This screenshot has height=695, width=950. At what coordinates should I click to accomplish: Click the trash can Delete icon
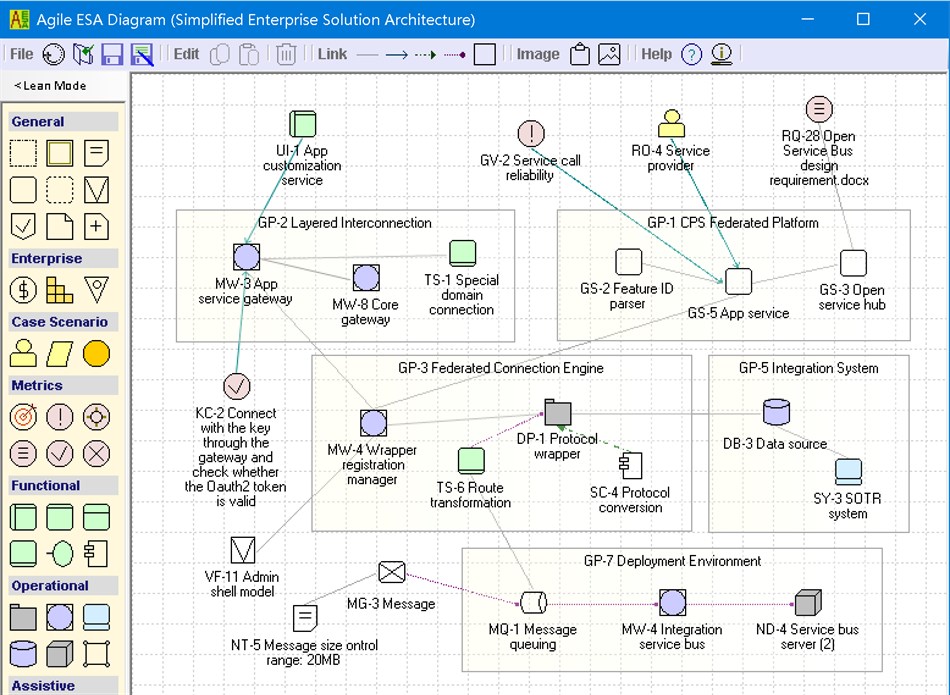tap(286, 55)
